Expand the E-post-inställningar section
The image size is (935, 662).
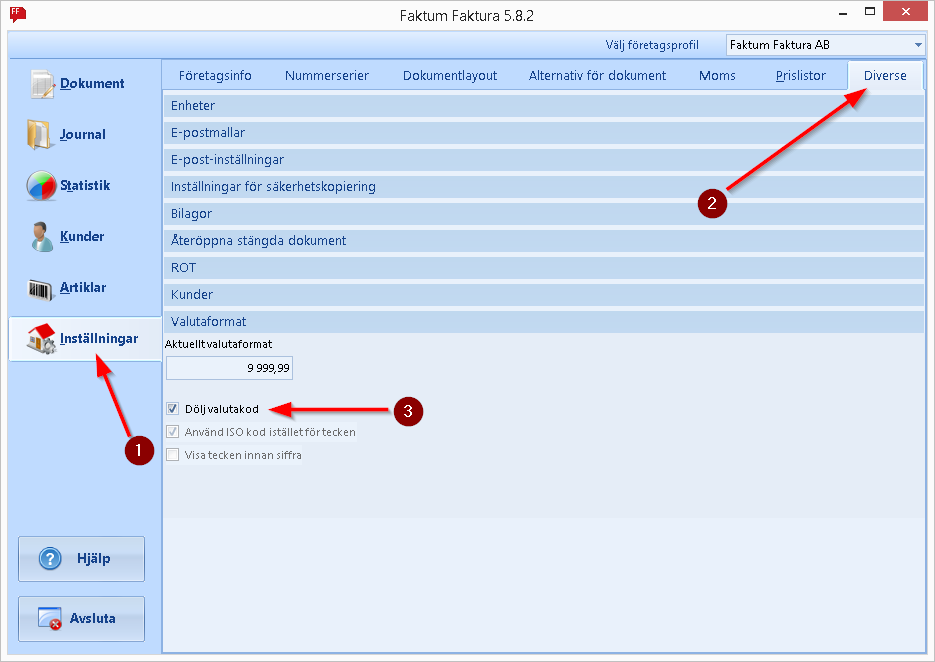click(544, 159)
